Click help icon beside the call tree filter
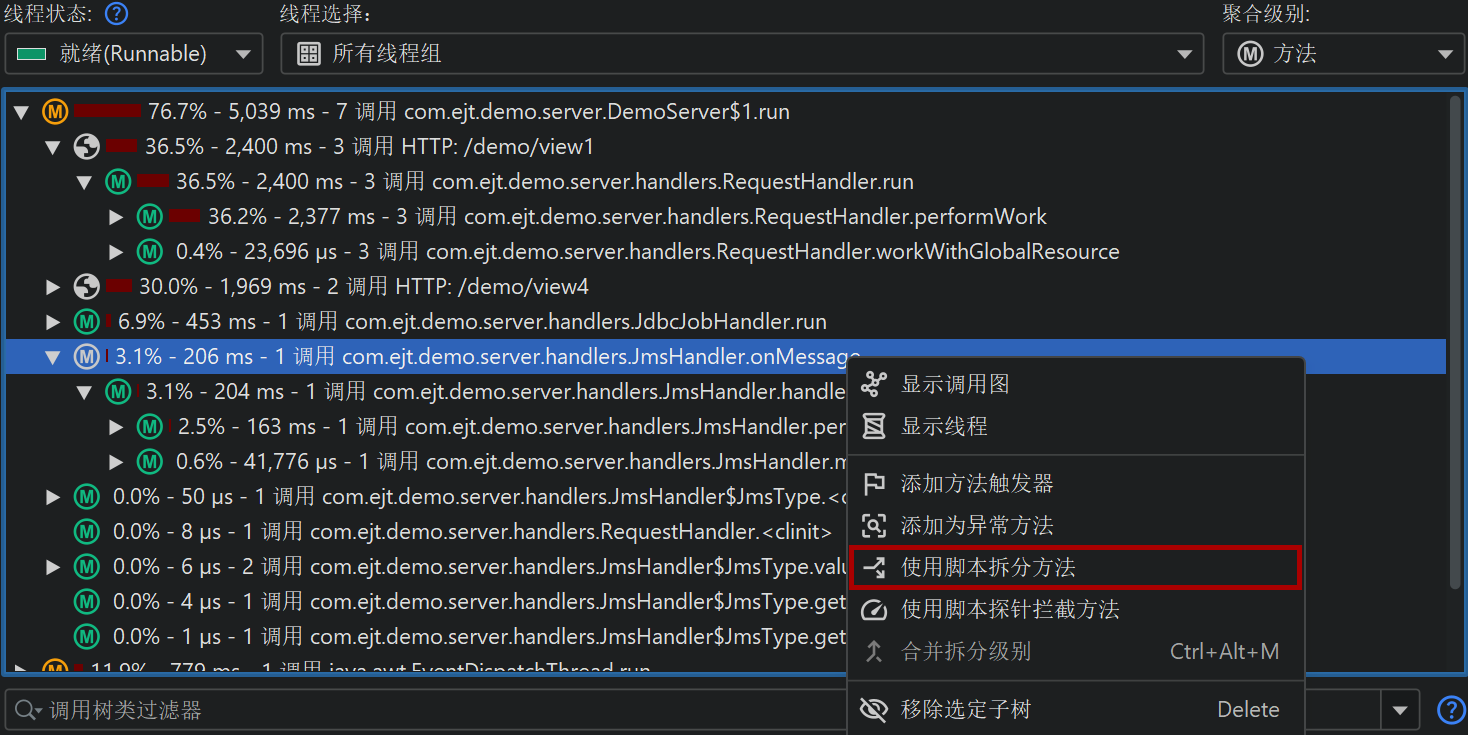The image size is (1468, 735). click(x=1450, y=710)
